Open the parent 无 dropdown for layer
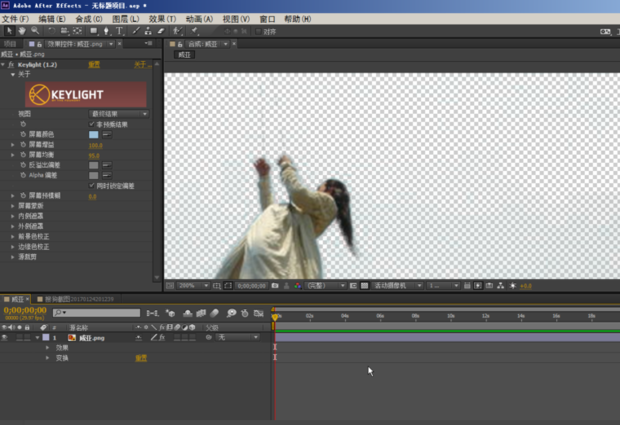Viewport: 620px width, 425px height. tap(237, 337)
